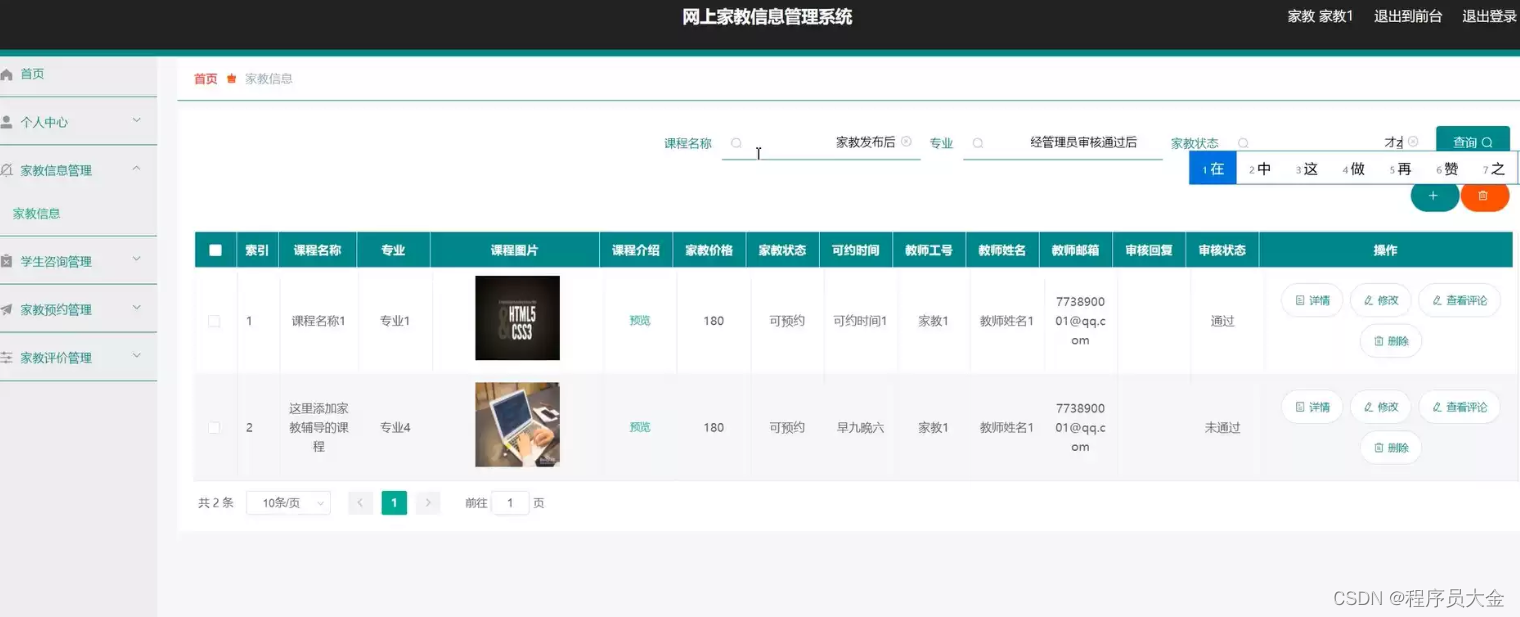Image resolution: width=1520 pixels, height=617 pixels.
Task: Click the magnifier icon in 课程名称 search field
Action: coord(736,143)
